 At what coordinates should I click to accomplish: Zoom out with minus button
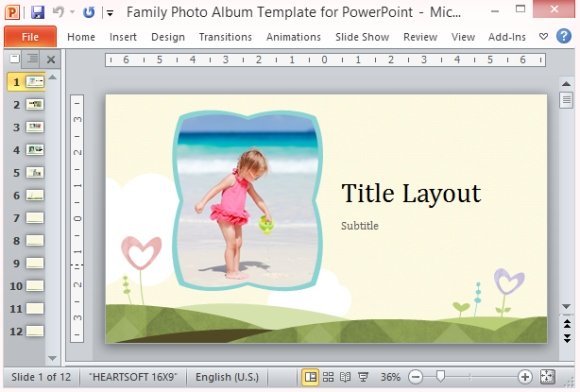pos(415,377)
